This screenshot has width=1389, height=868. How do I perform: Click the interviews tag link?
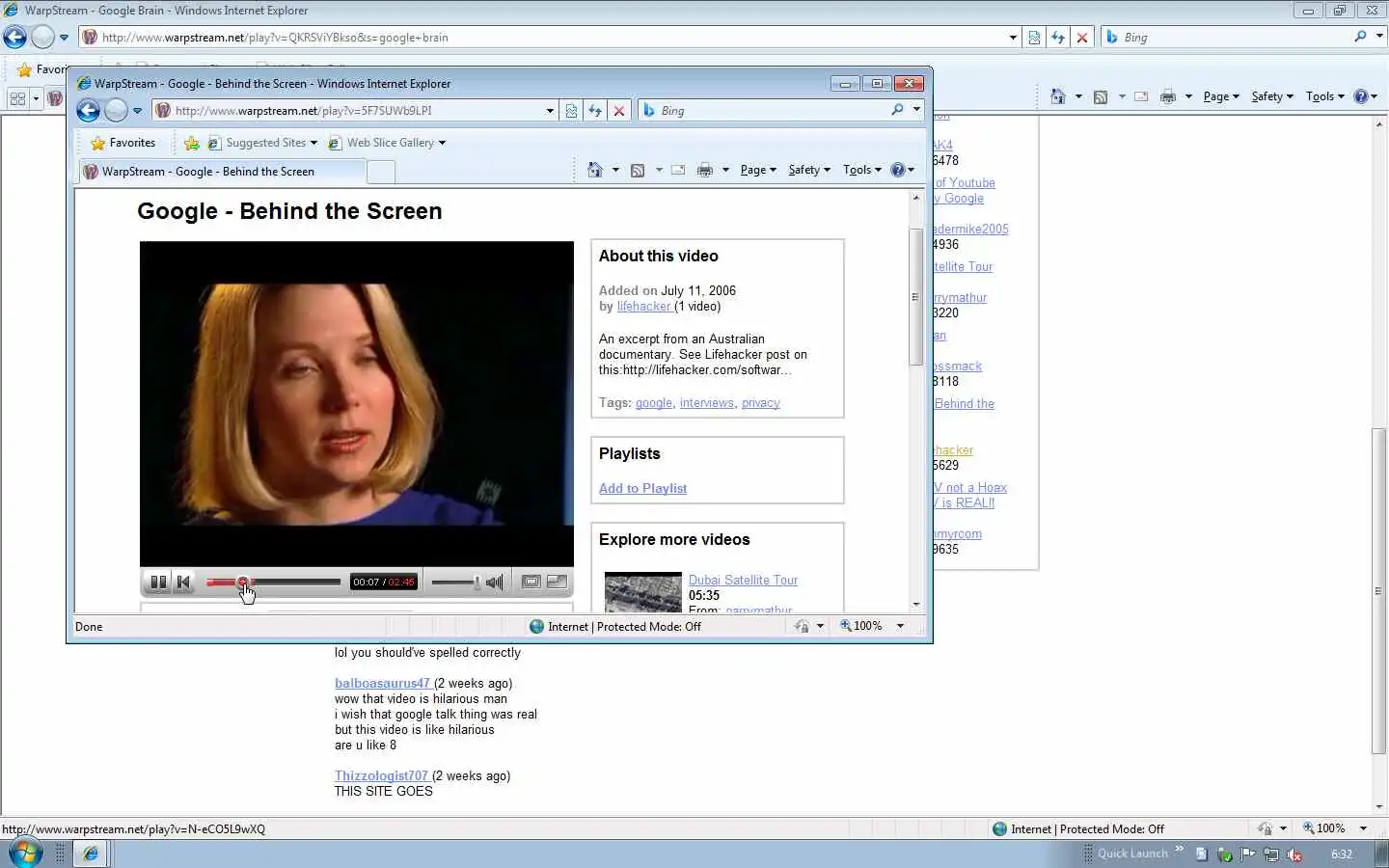[707, 403]
